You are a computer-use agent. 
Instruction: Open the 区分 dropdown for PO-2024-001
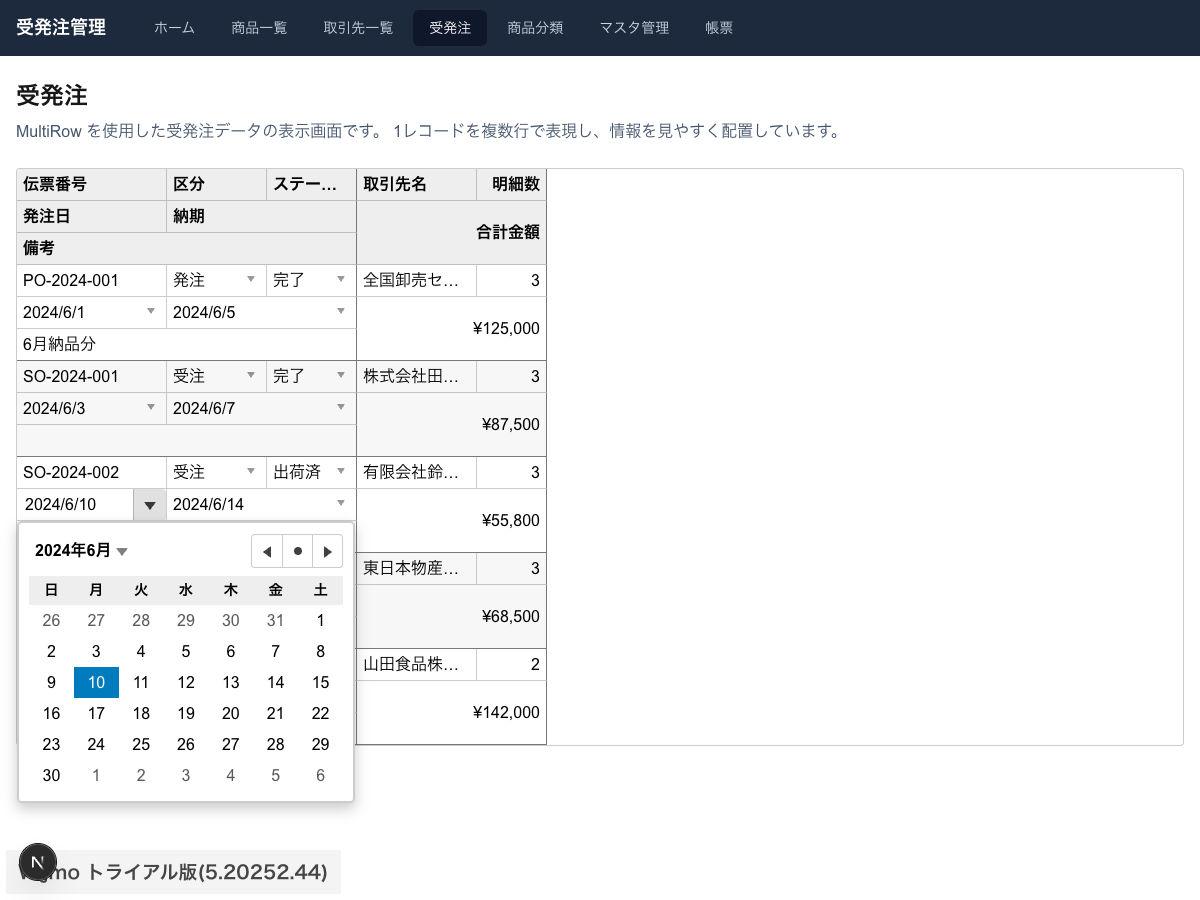point(251,280)
